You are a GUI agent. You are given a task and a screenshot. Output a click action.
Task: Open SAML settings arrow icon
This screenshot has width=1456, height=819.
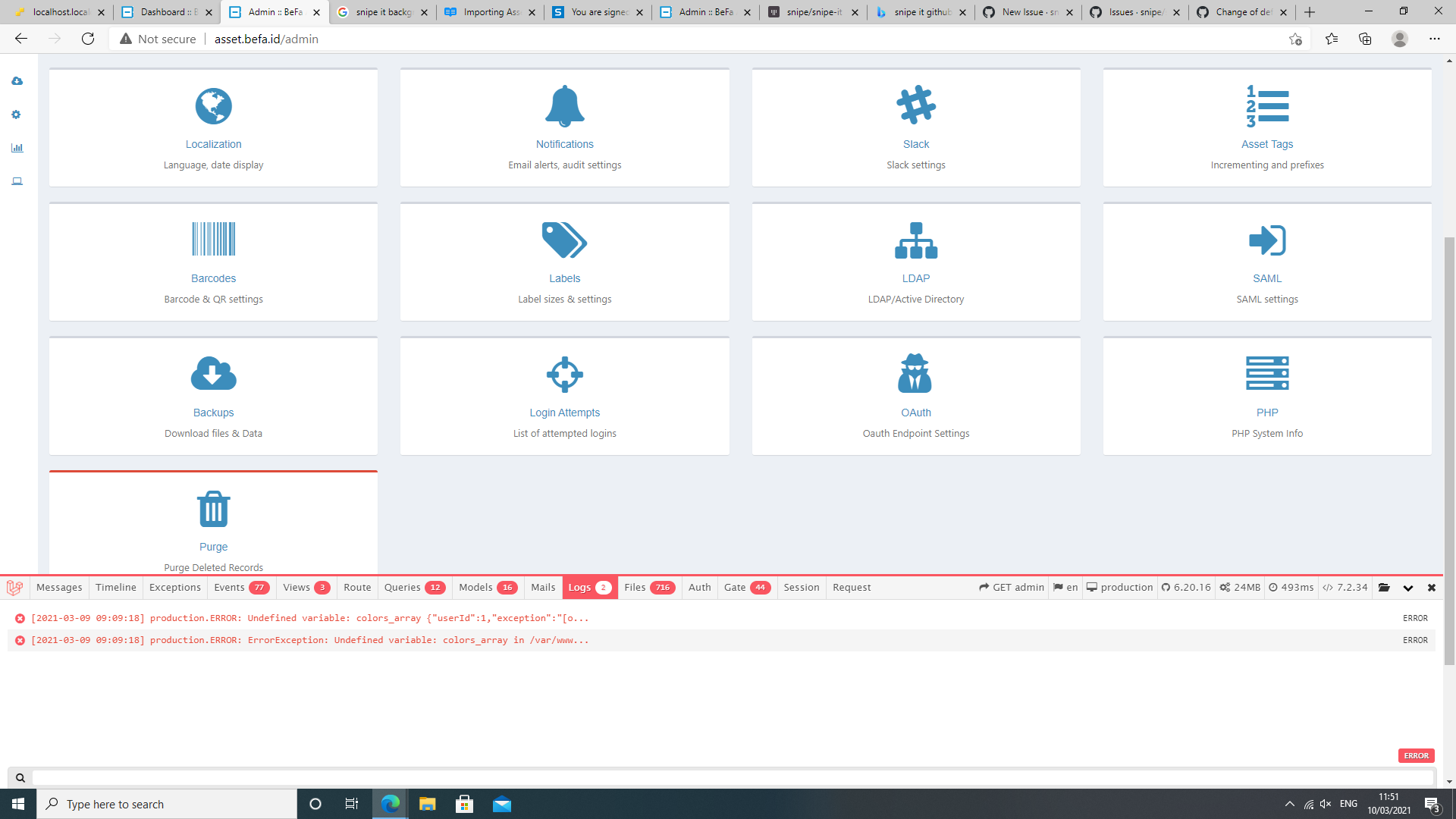(x=1267, y=239)
